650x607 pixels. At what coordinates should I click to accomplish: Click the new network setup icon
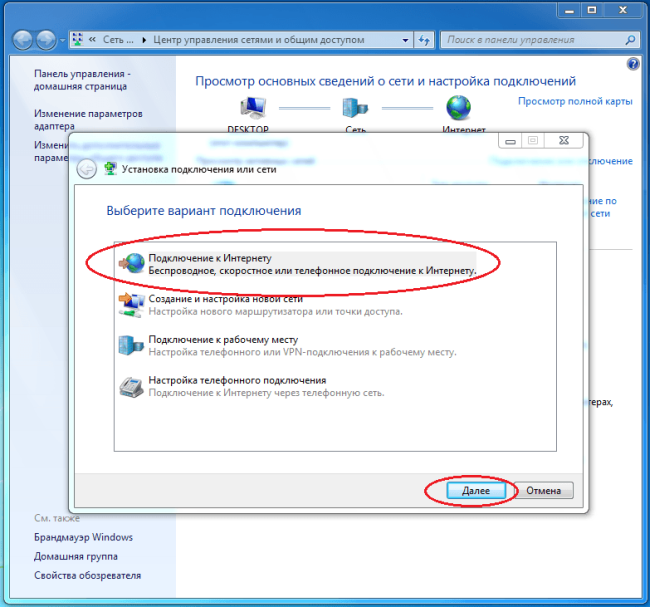131,305
